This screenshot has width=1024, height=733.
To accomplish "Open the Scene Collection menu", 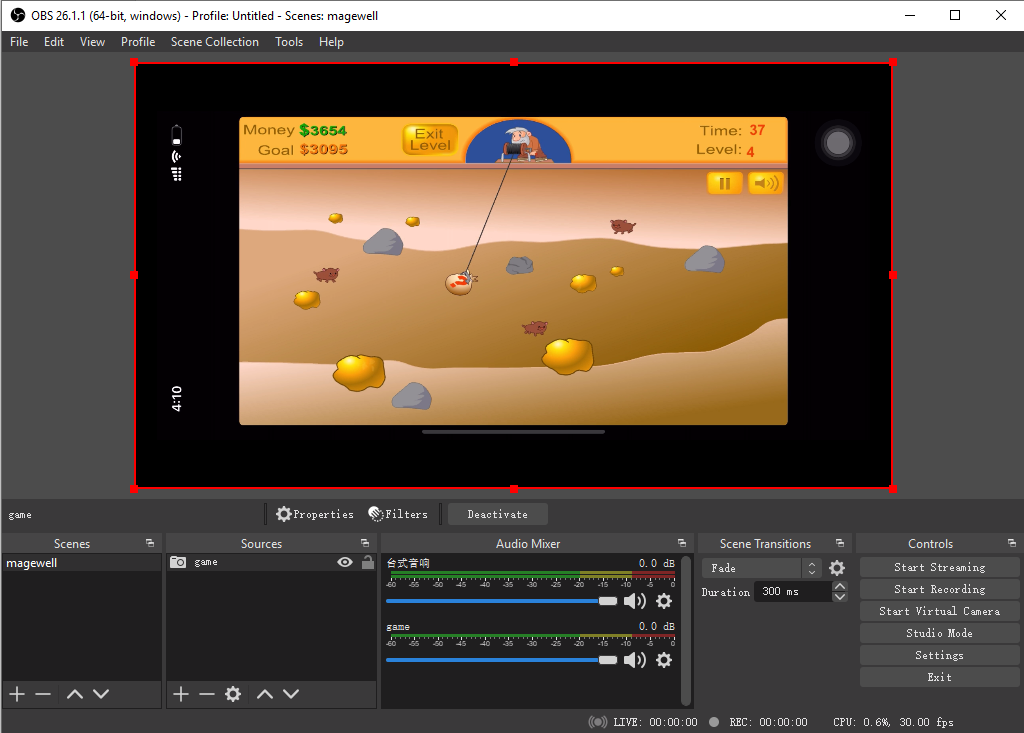I will point(215,42).
